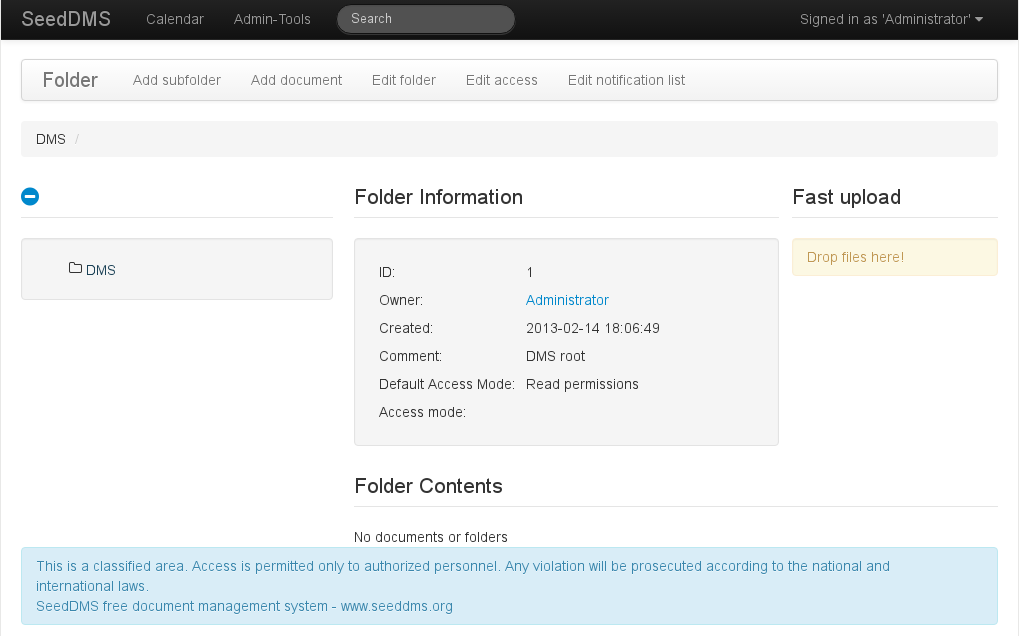Screen dimensions: 1019x636
Task: Open Edit access settings
Action: click(502, 80)
